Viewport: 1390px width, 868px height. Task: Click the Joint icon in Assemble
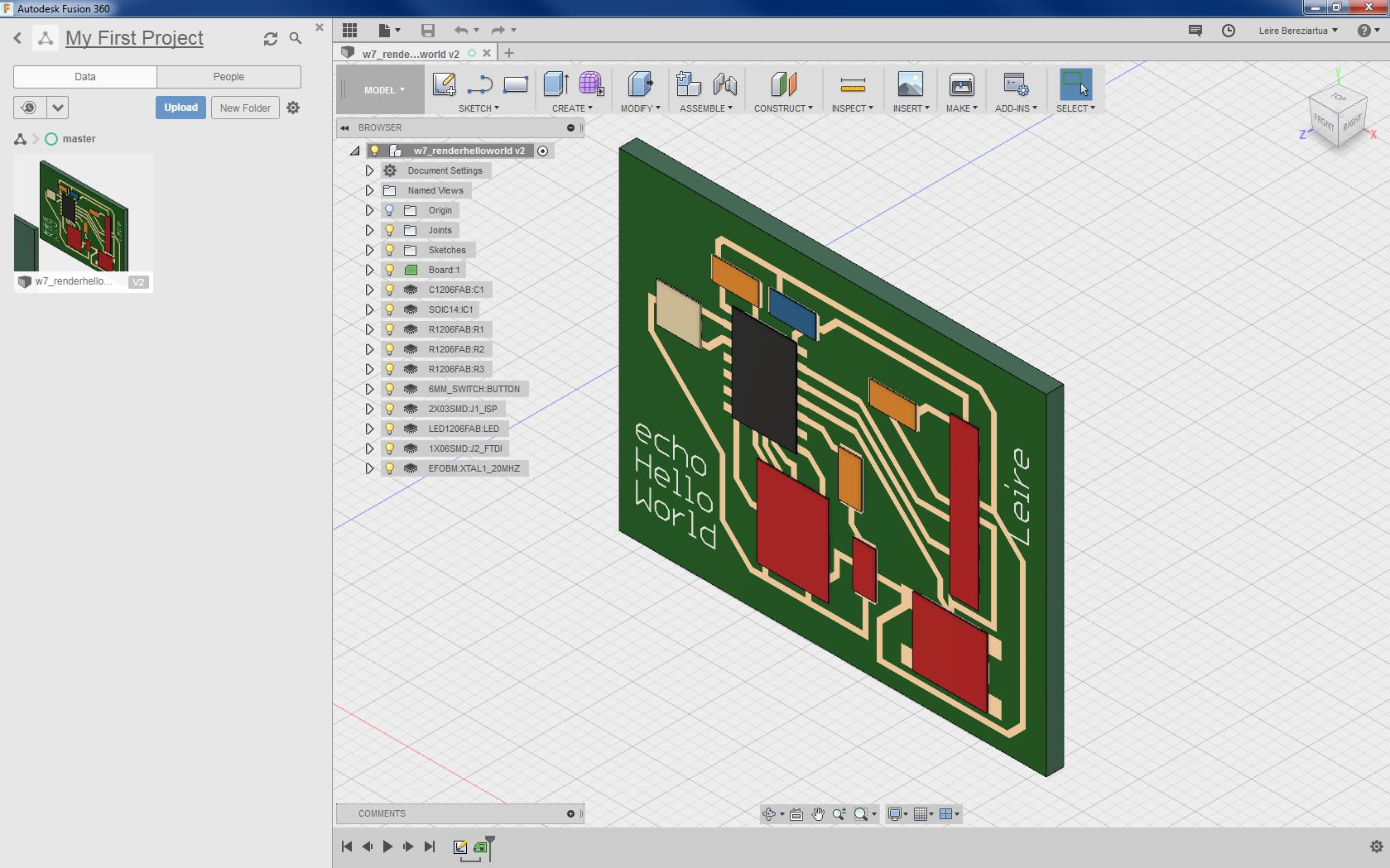click(724, 84)
